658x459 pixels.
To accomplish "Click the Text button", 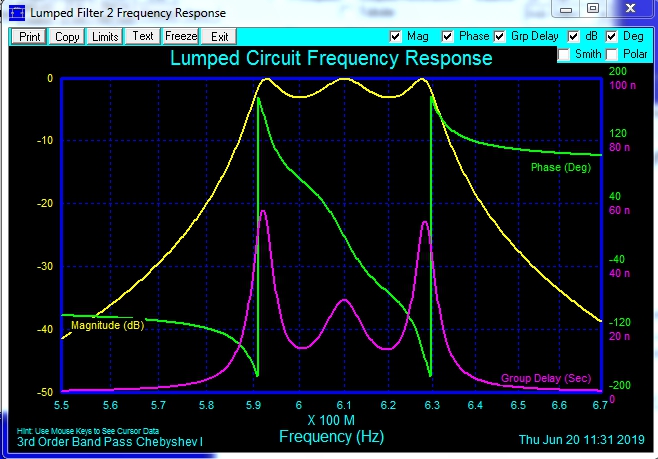I will point(143,37).
